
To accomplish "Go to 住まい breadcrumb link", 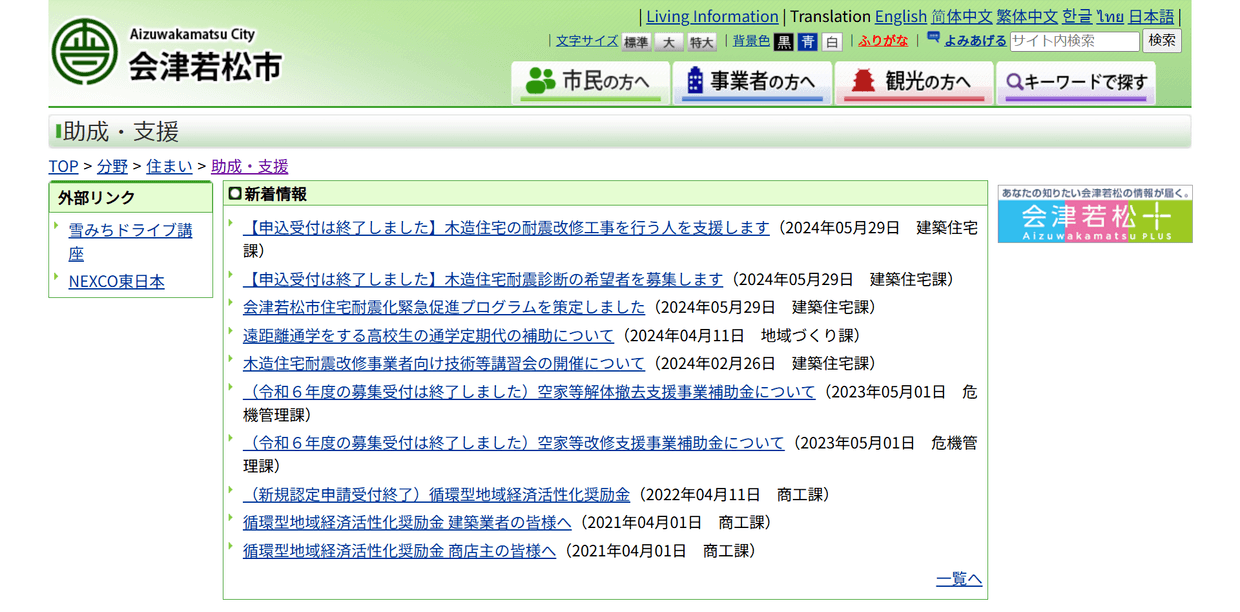I will pyautogui.click(x=170, y=166).
